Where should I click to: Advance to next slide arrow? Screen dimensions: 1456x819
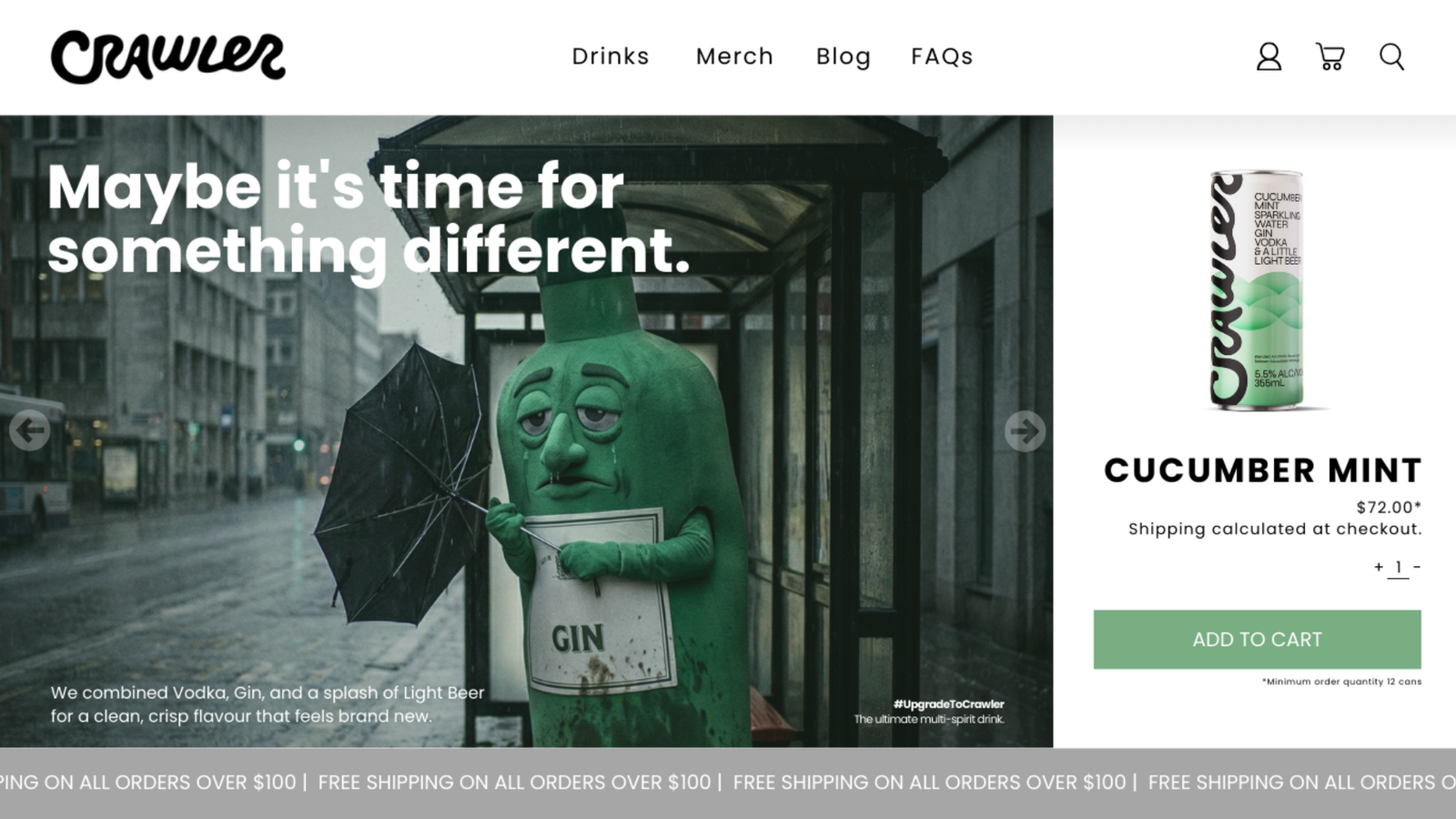pyautogui.click(x=1025, y=430)
